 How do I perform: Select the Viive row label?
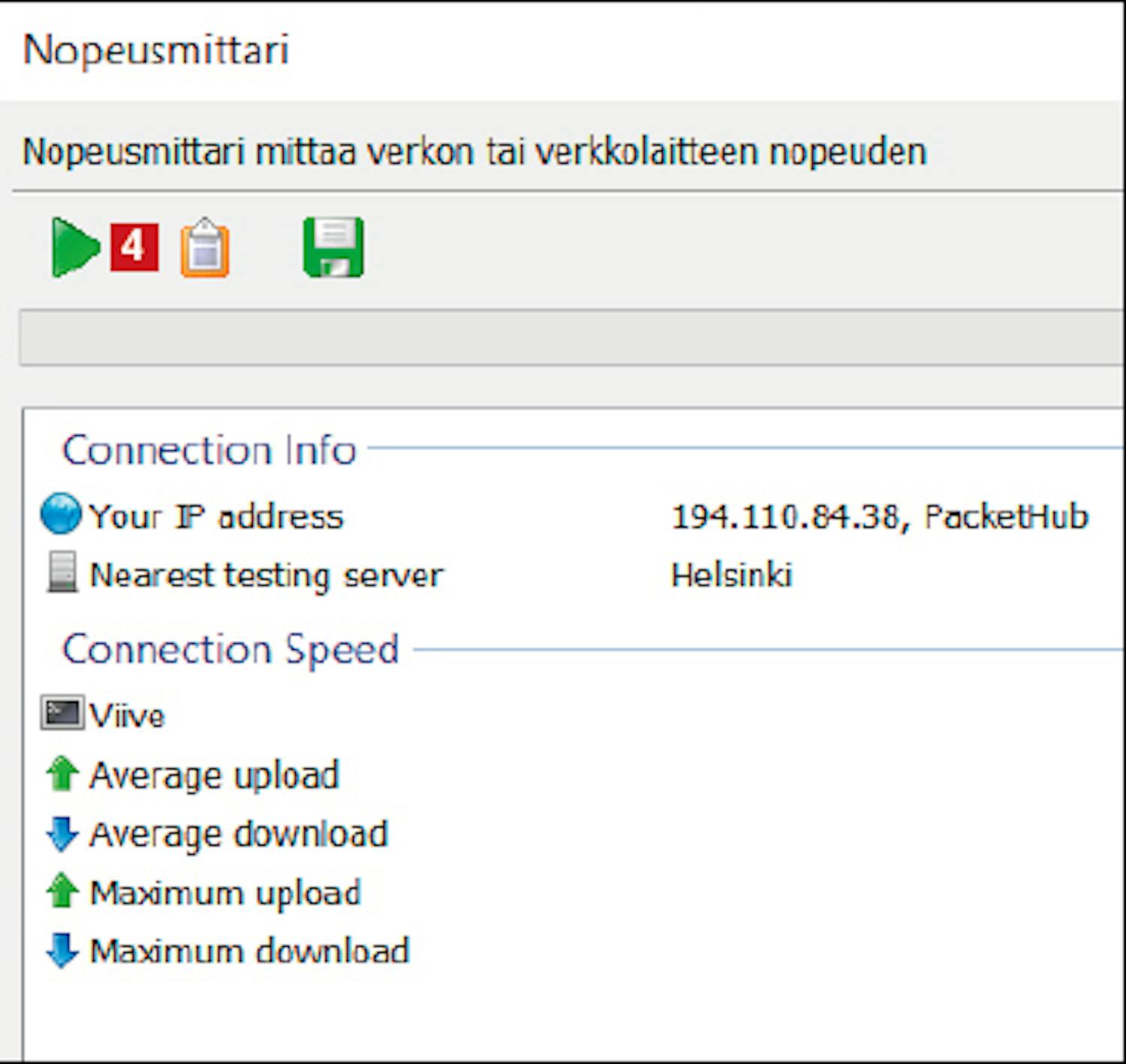(126, 715)
